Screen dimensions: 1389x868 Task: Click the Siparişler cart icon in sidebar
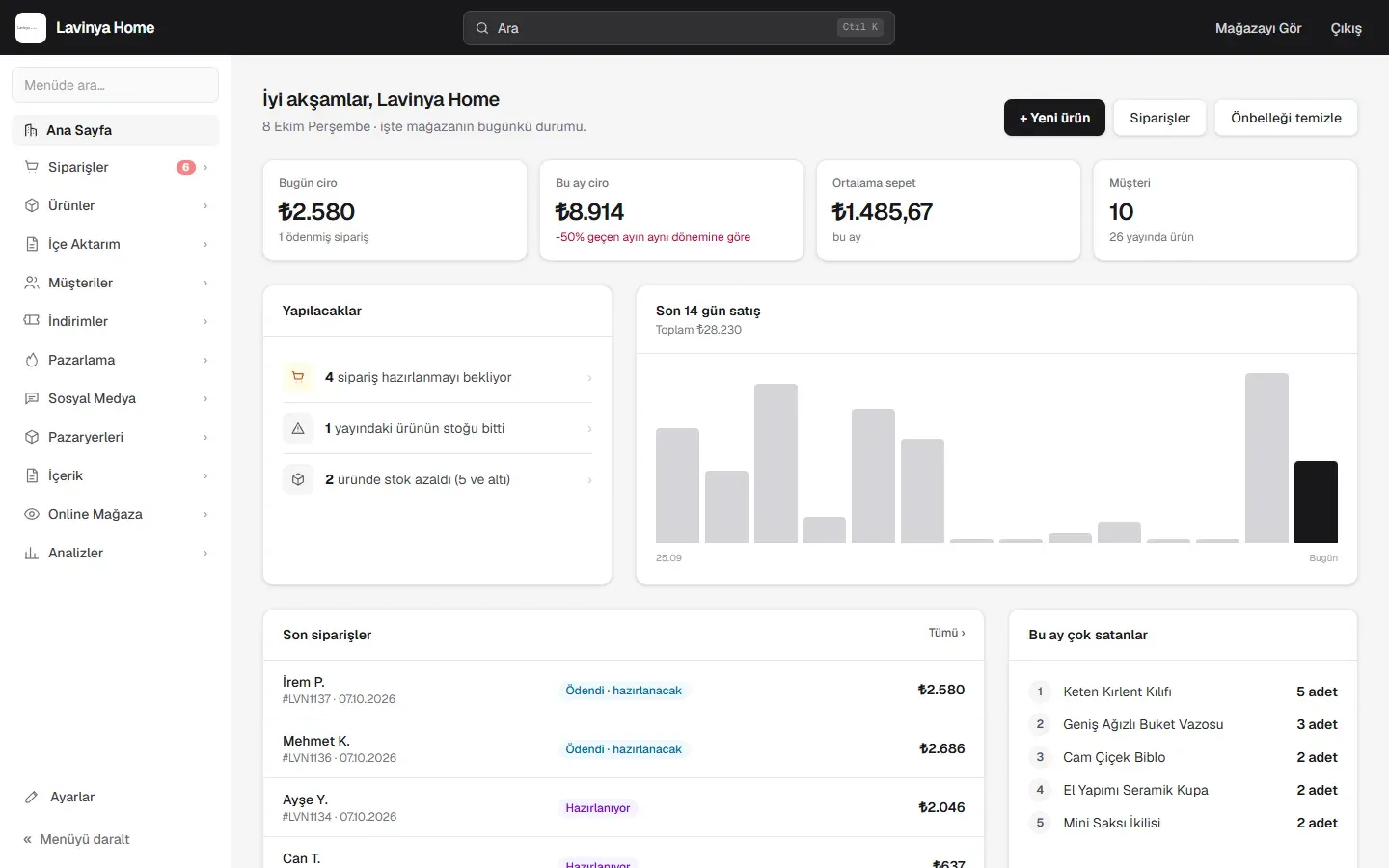(x=31, y=167)
